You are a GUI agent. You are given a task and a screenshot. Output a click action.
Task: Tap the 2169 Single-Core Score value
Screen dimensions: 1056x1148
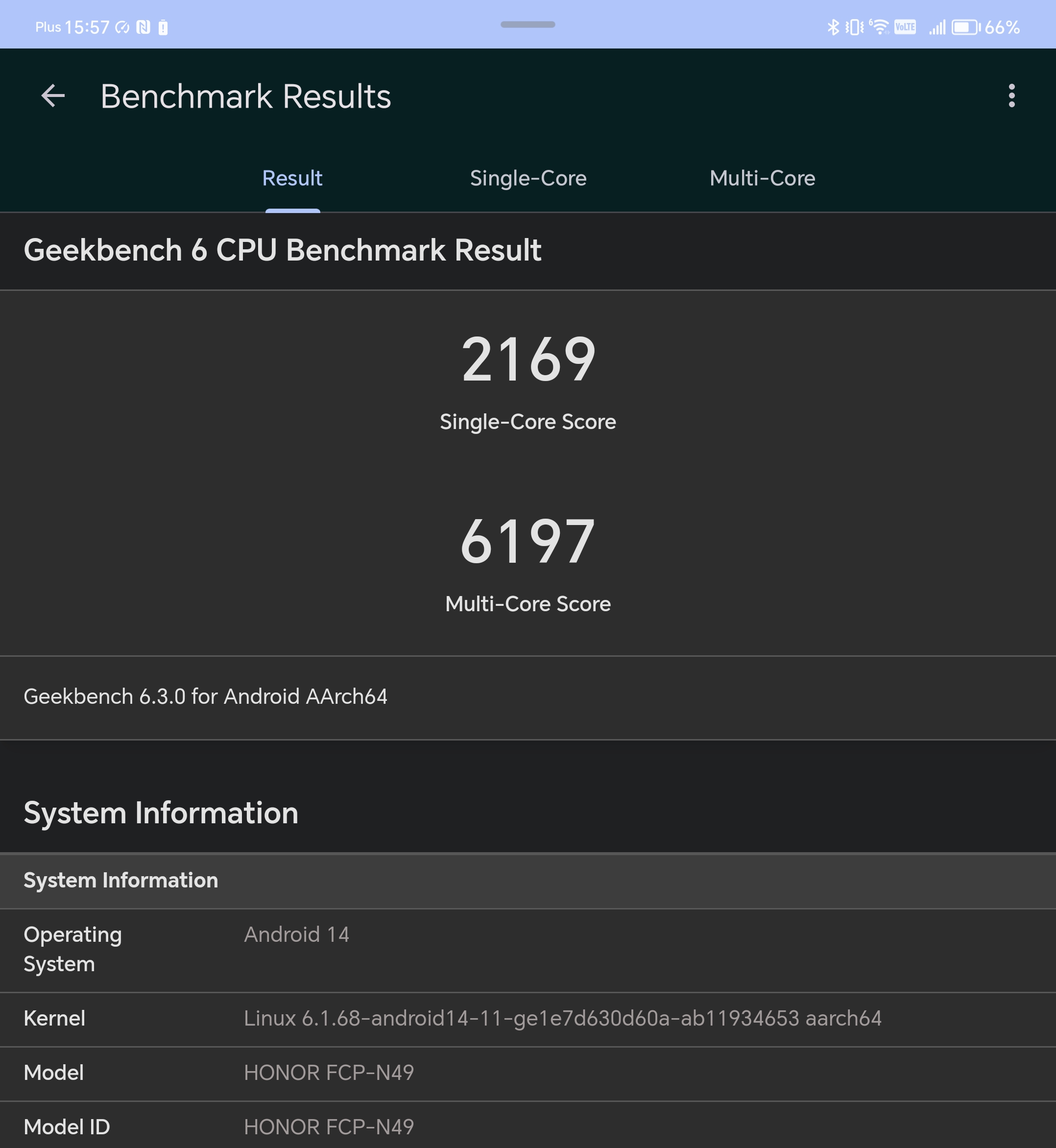pyautogui.click(x=528, y=359)
